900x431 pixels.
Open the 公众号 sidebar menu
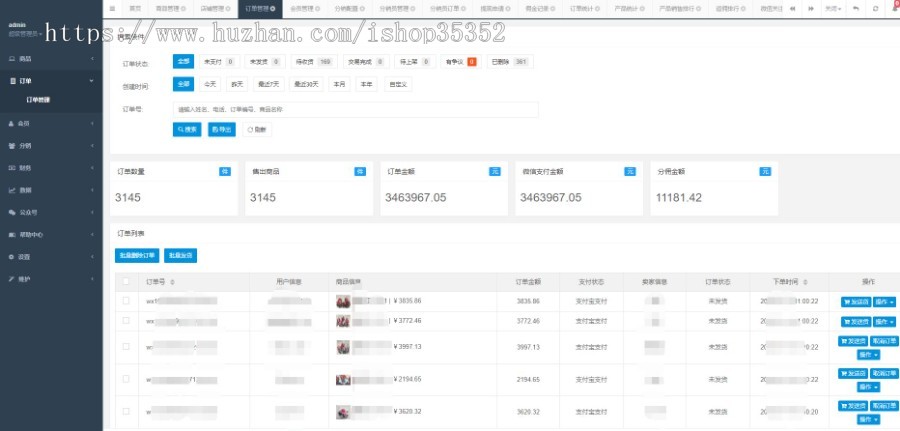tap(52, 212)
